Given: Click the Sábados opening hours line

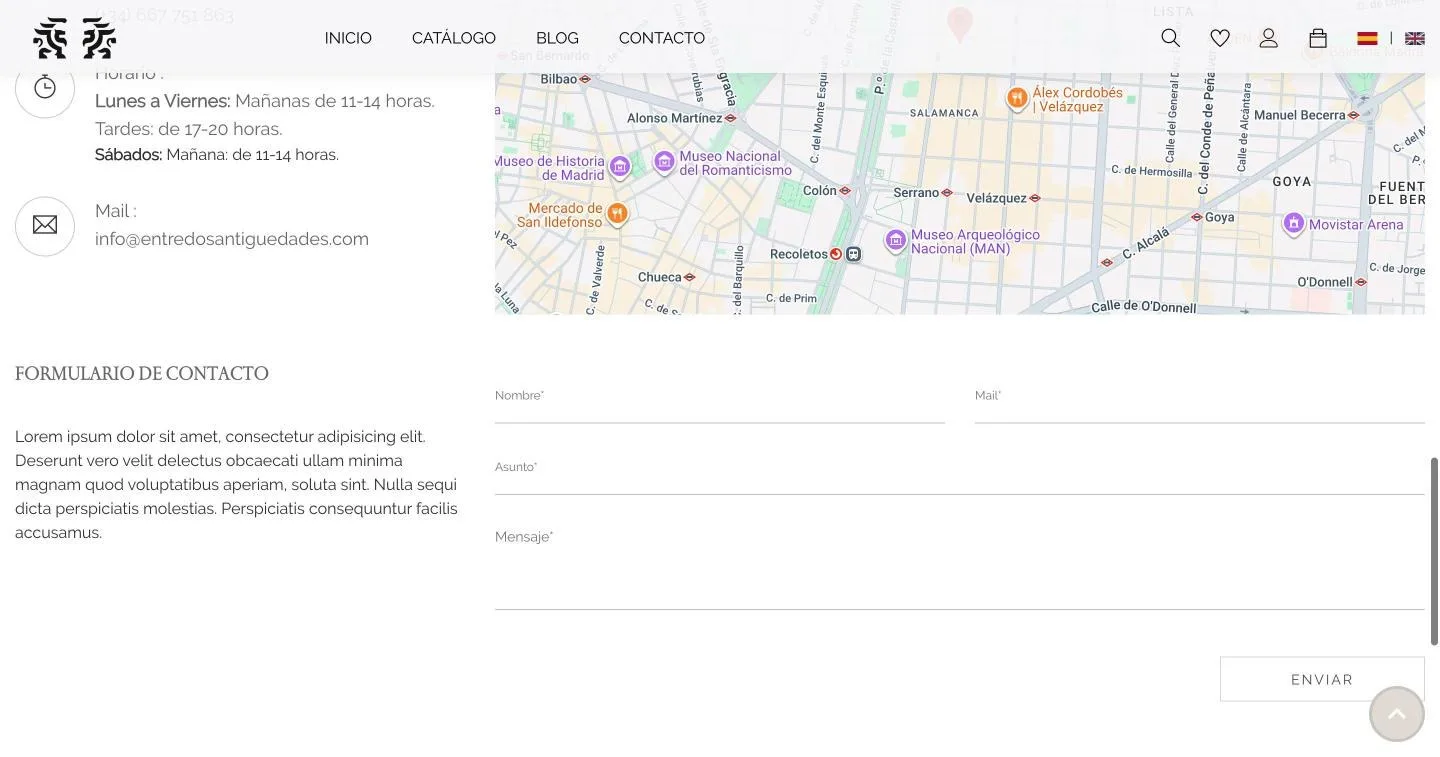Looking at the screenshot, I should point(217,155).
